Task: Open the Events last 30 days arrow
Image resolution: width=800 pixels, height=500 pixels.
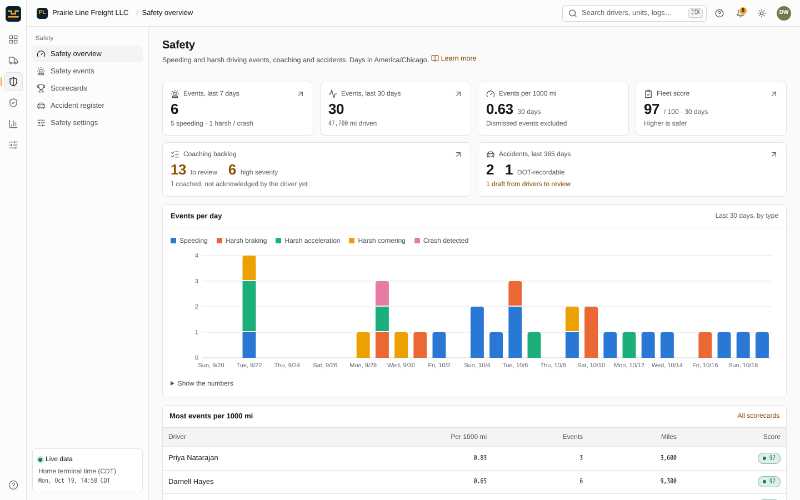Action: click(458, 94)
